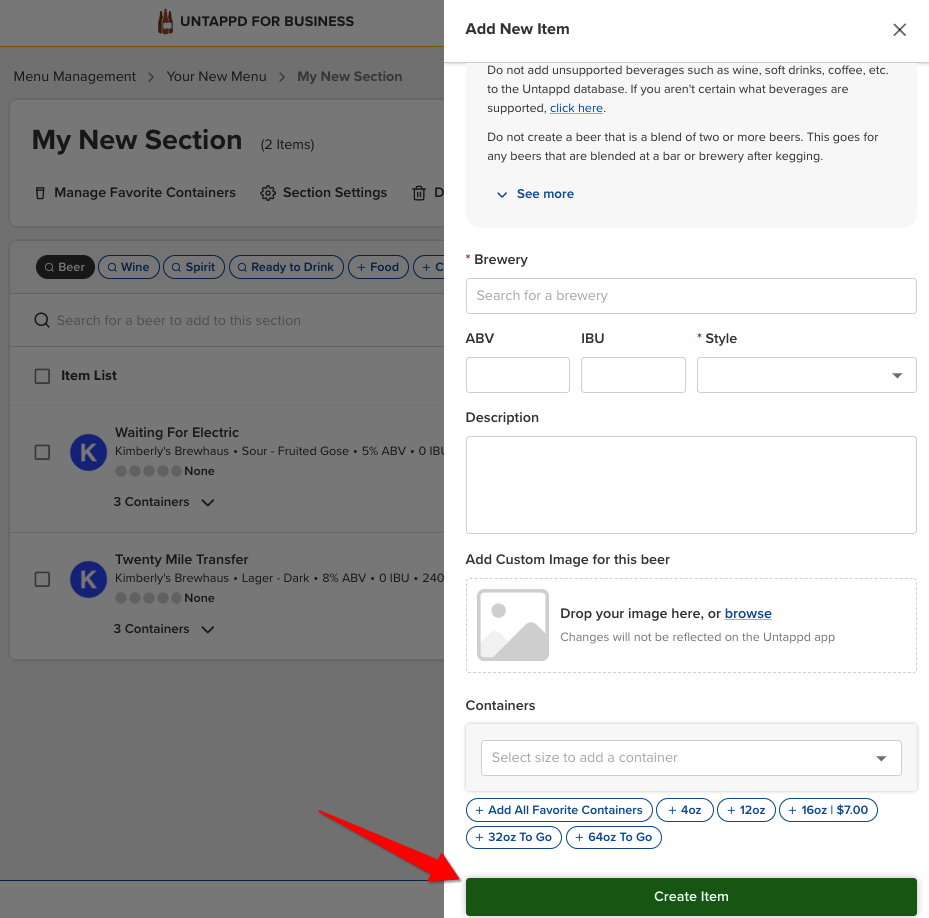Click the beer search magnifying glass icon
The image size is (929, 918).
point(41,319)
